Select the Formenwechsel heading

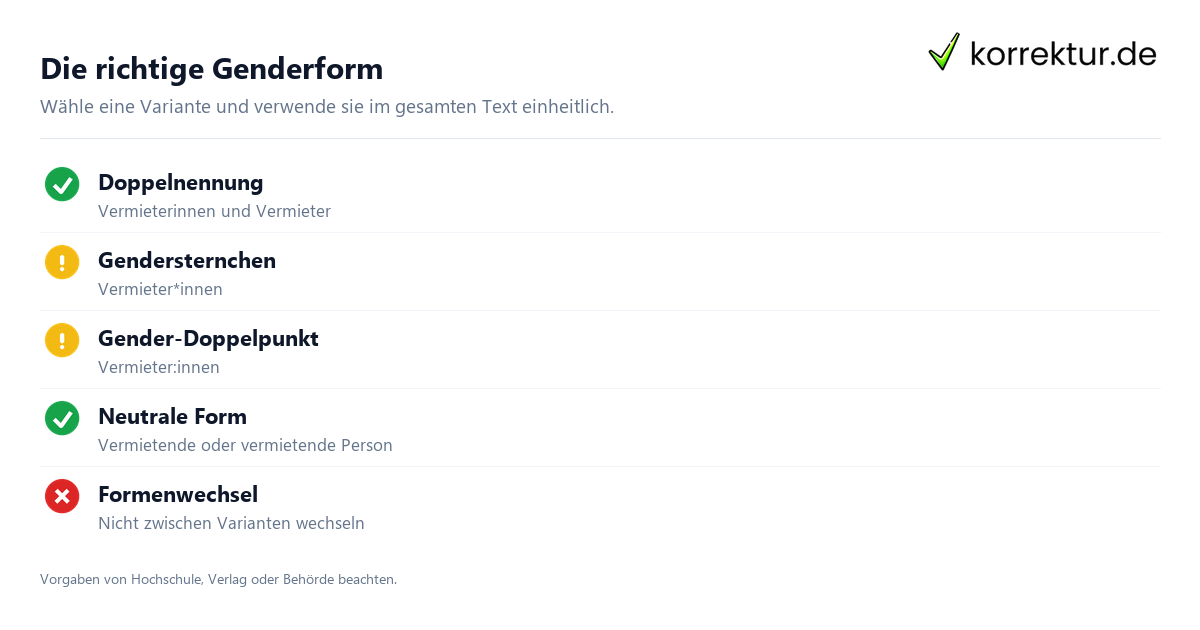click(178, 495)
